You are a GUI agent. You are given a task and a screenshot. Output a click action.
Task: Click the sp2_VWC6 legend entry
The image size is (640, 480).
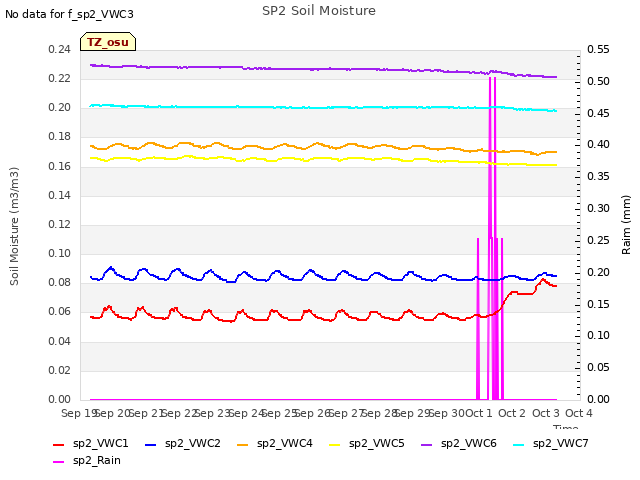pyautogui.click(x=459, y=444)
